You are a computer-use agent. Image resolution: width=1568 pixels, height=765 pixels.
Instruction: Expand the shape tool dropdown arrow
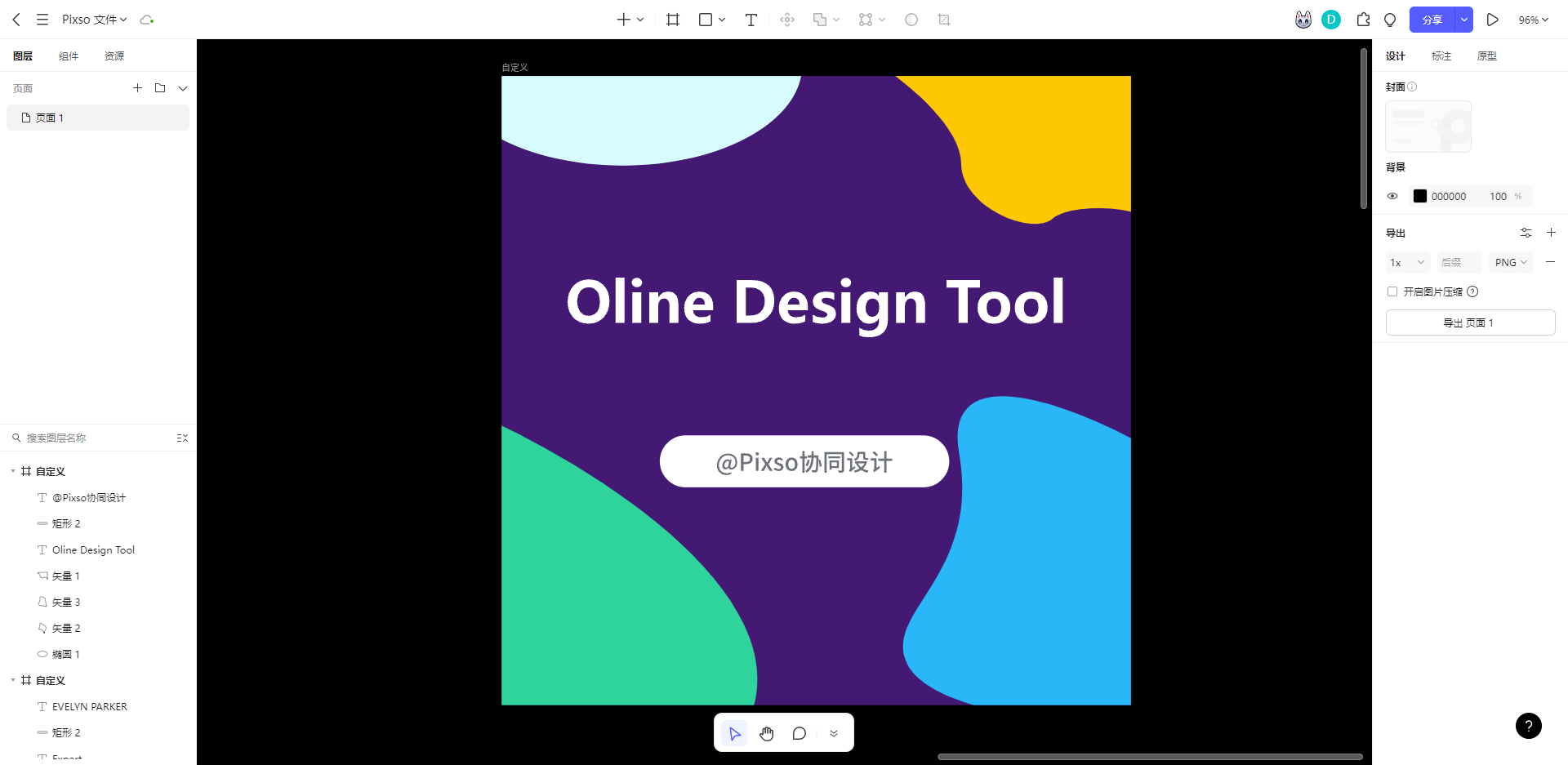click(x=722, y=20)
